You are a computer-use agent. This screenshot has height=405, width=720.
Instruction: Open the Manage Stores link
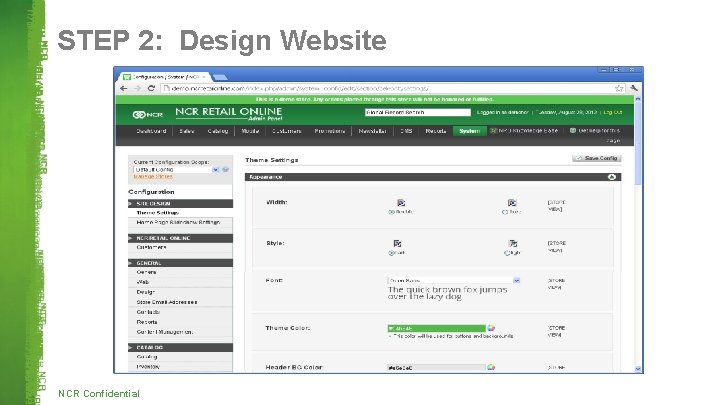(x=153, y=176)
